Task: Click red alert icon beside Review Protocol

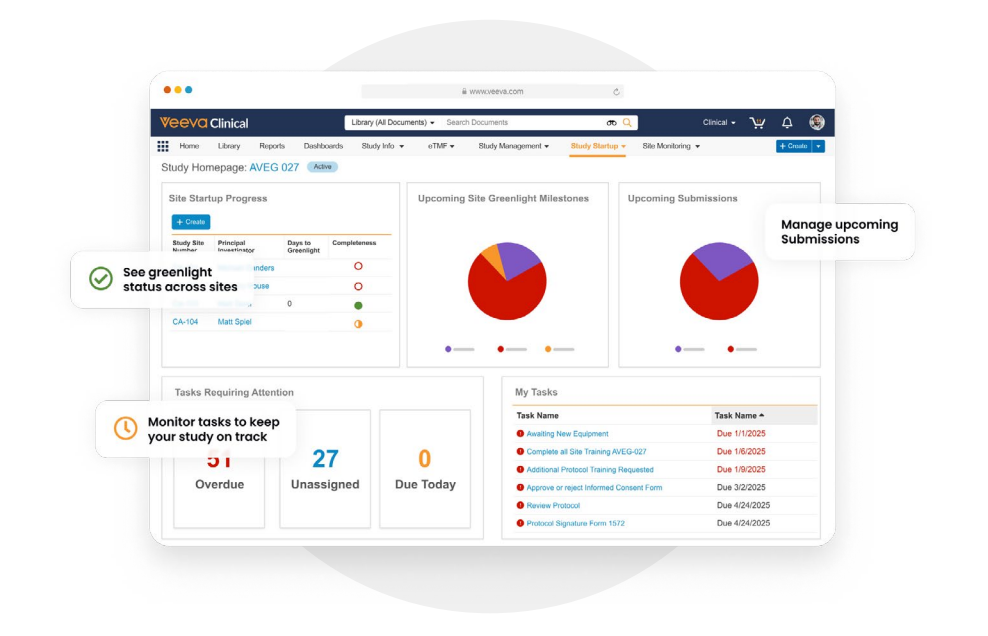Action: coord(520,506)
